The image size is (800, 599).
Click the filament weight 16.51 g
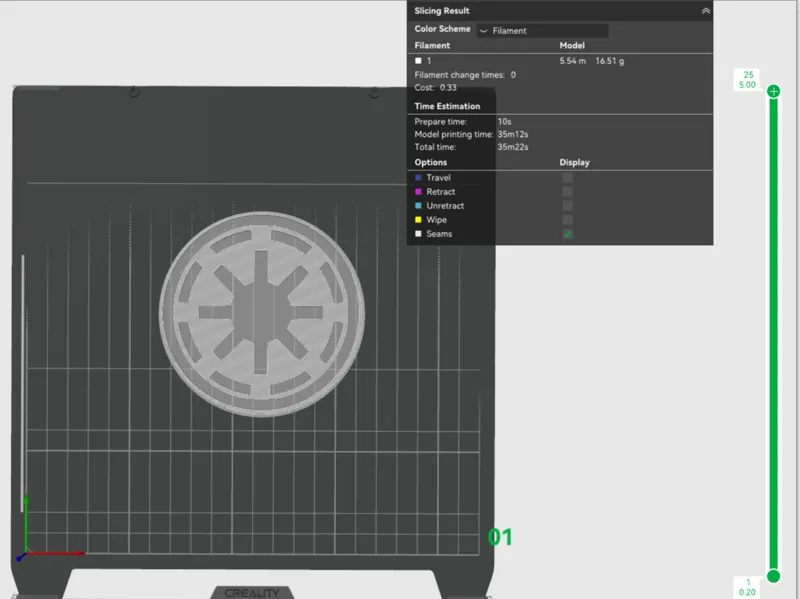(610, 61)
